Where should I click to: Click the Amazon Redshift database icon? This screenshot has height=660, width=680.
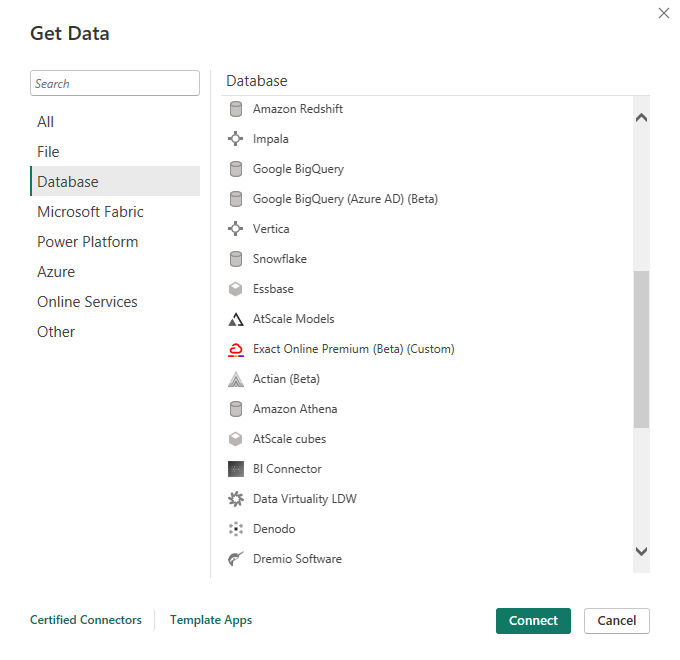236,109
